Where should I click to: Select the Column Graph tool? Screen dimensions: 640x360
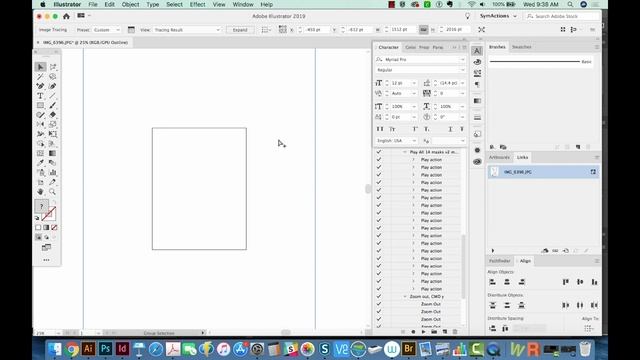tap(53, 172)
